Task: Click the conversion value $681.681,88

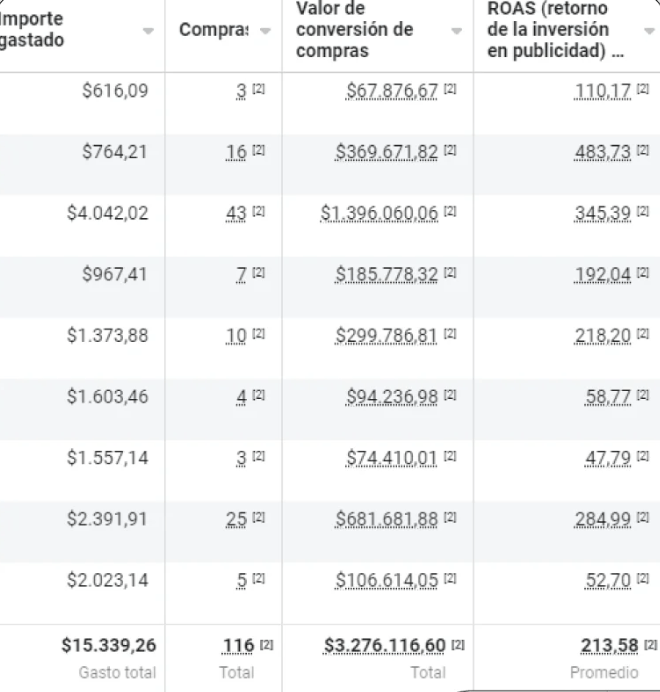Action: (386, 519)
